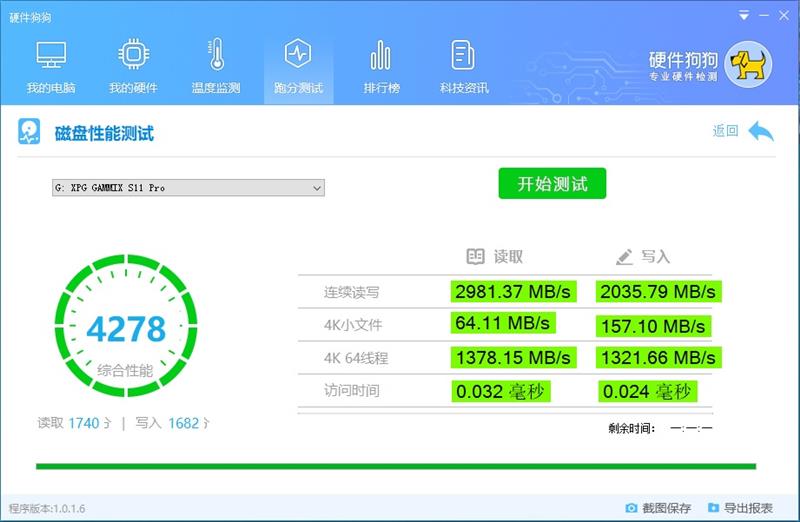
Task: Click the 读取 column header text
Action: pyautogui.click(x=508, y=256)
